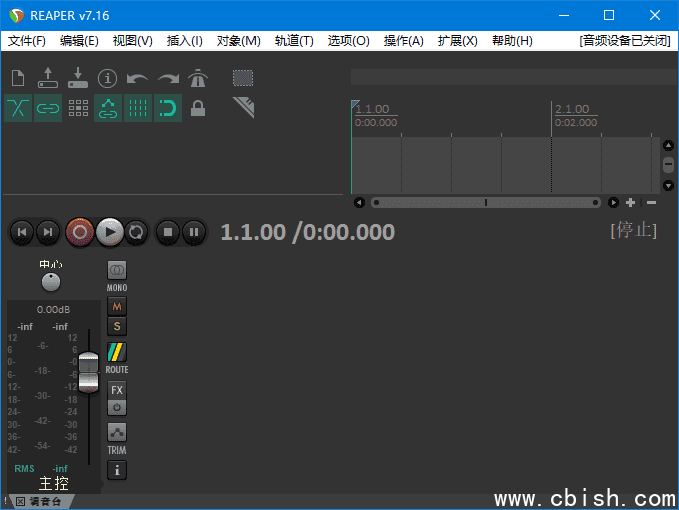Image resolution: width=679 pixels, height=510 pixels.
Task: Click the metronome icon
Action: tap(198, 78)
